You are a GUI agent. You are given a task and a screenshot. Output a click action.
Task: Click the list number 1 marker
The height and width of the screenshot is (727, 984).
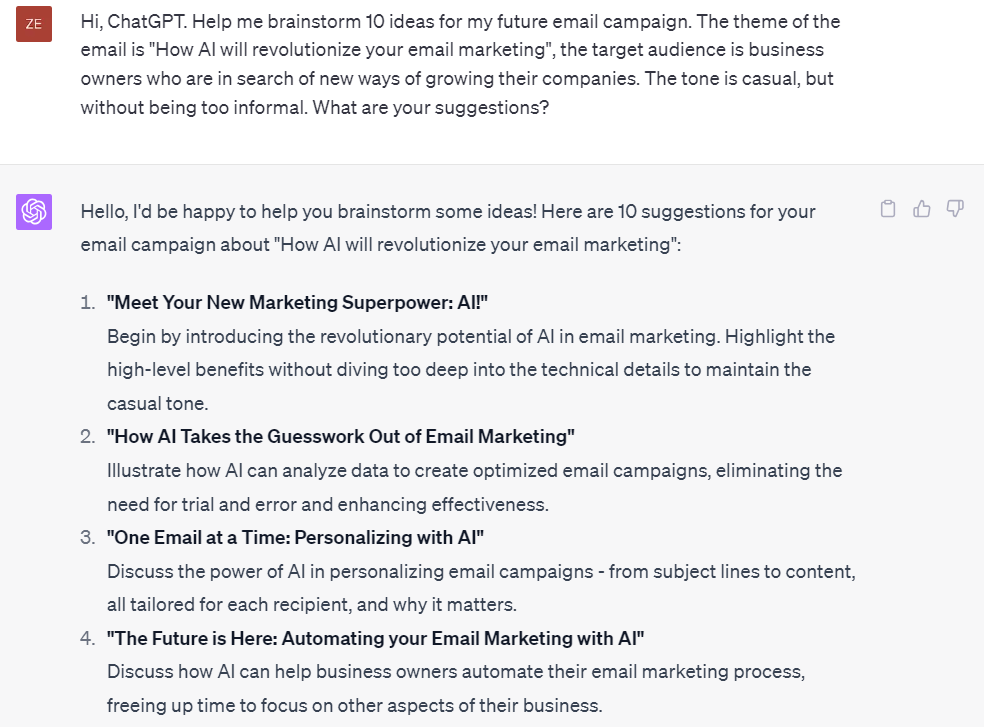88,303
